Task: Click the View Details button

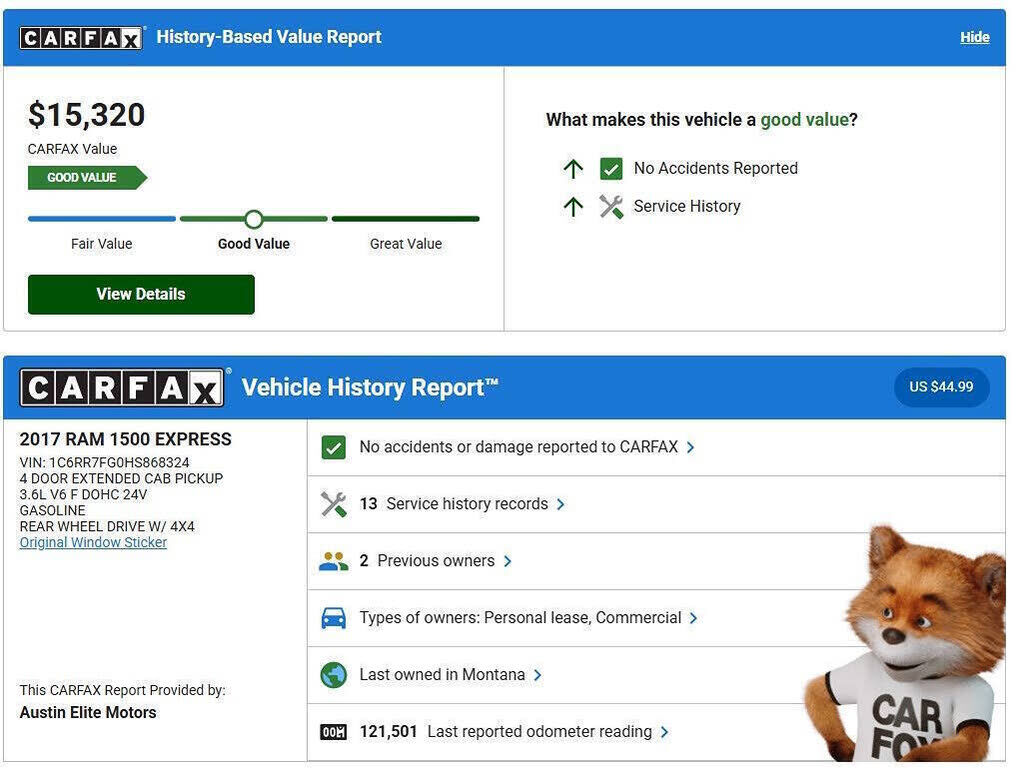Action: tap(141, 294)
